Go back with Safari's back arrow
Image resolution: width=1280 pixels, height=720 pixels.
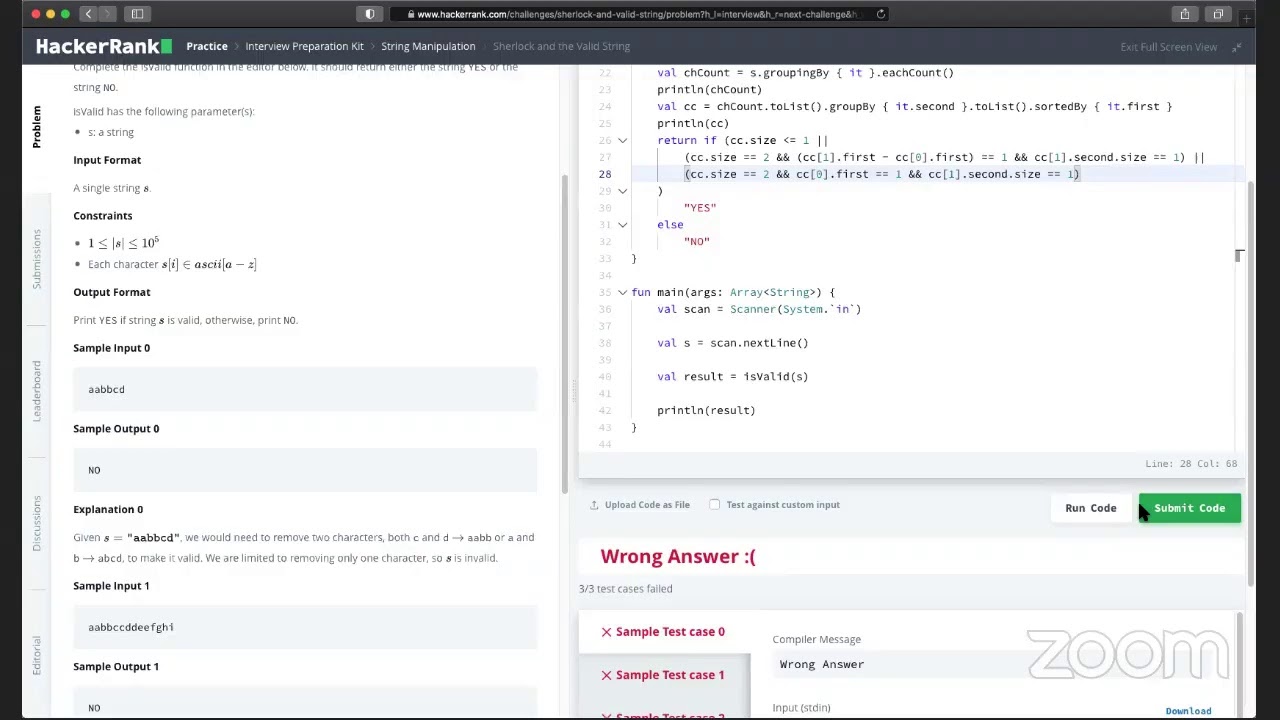pos(88,14)
